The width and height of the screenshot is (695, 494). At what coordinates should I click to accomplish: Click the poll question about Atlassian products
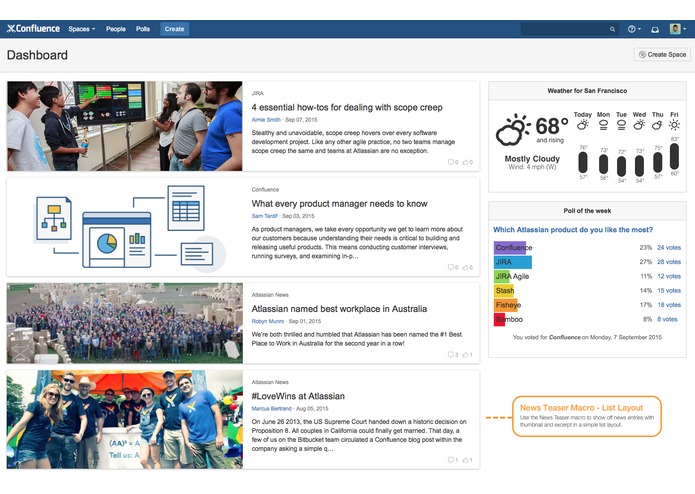(573, 229)
